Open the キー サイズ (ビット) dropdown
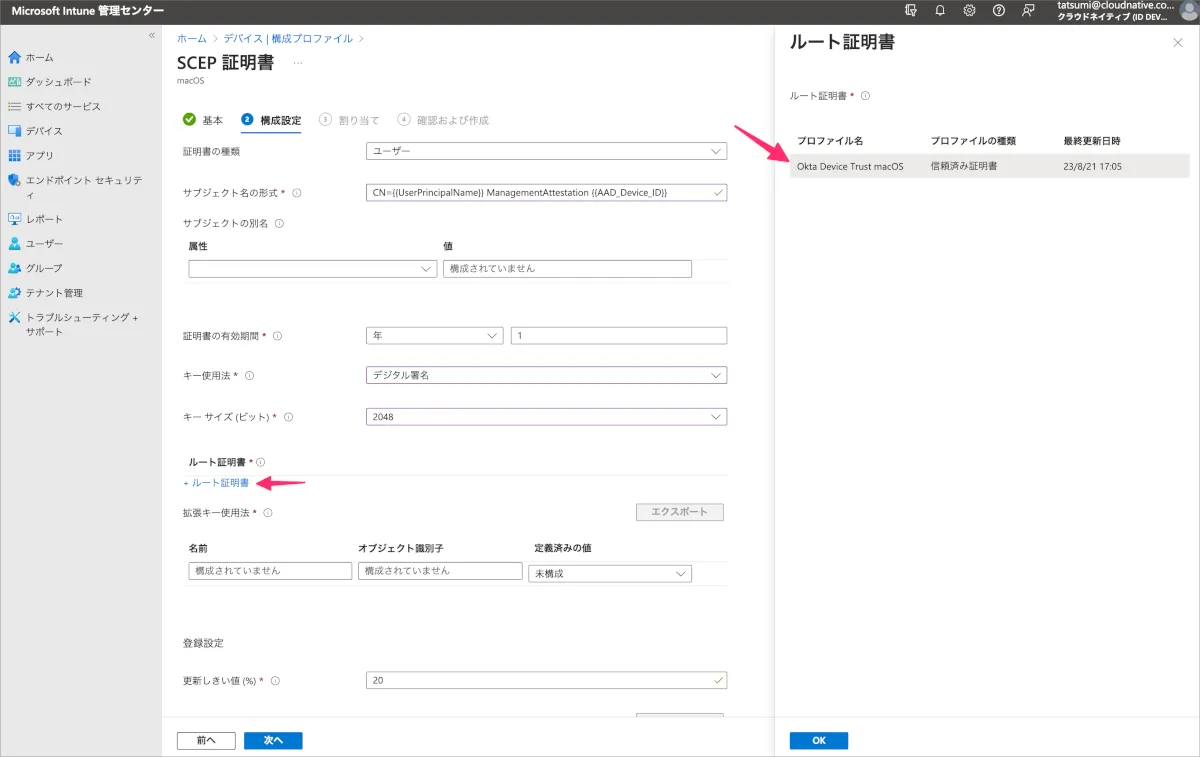Viewport: 1200px width, 757px height. coord(546,417)
